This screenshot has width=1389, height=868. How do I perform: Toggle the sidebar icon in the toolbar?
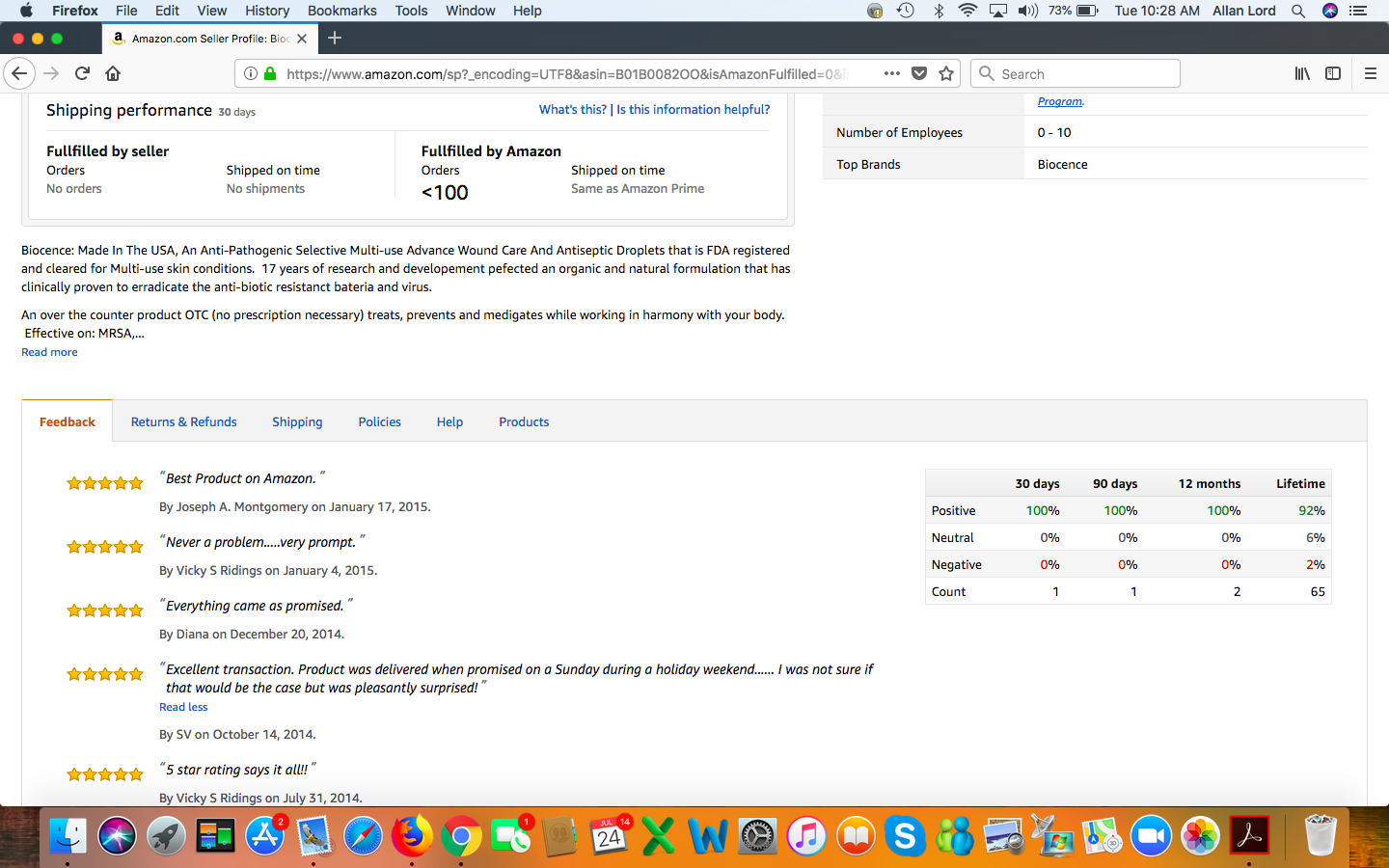1333,73
